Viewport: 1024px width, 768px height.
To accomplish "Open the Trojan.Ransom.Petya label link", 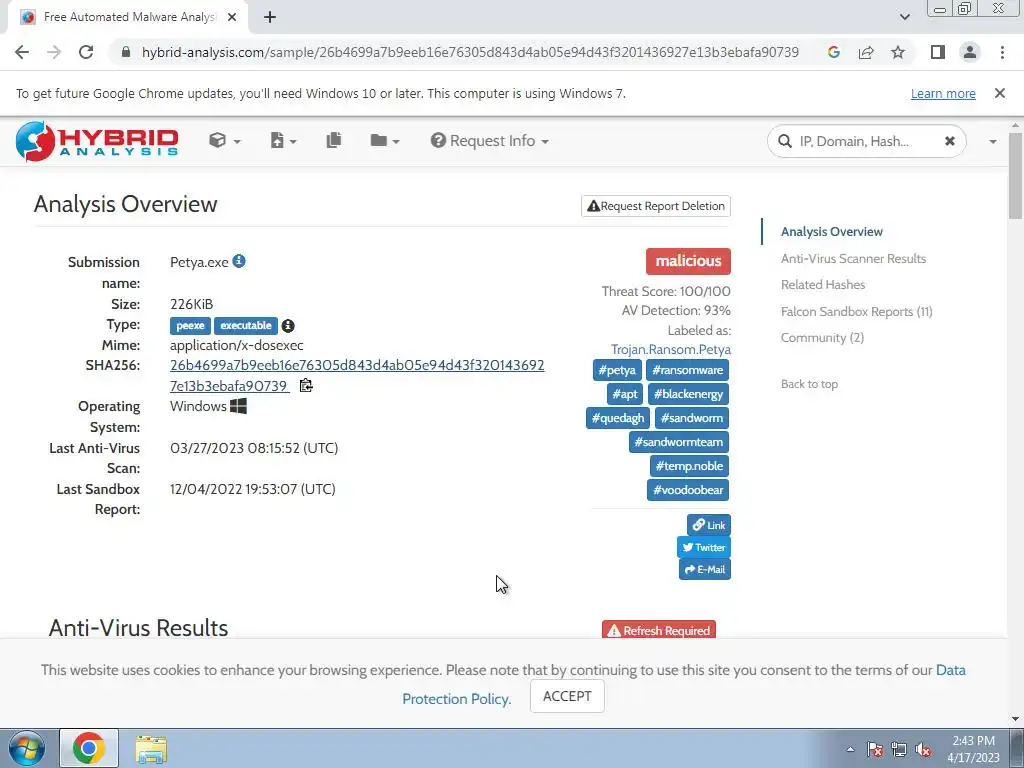I will pos(671,349).
